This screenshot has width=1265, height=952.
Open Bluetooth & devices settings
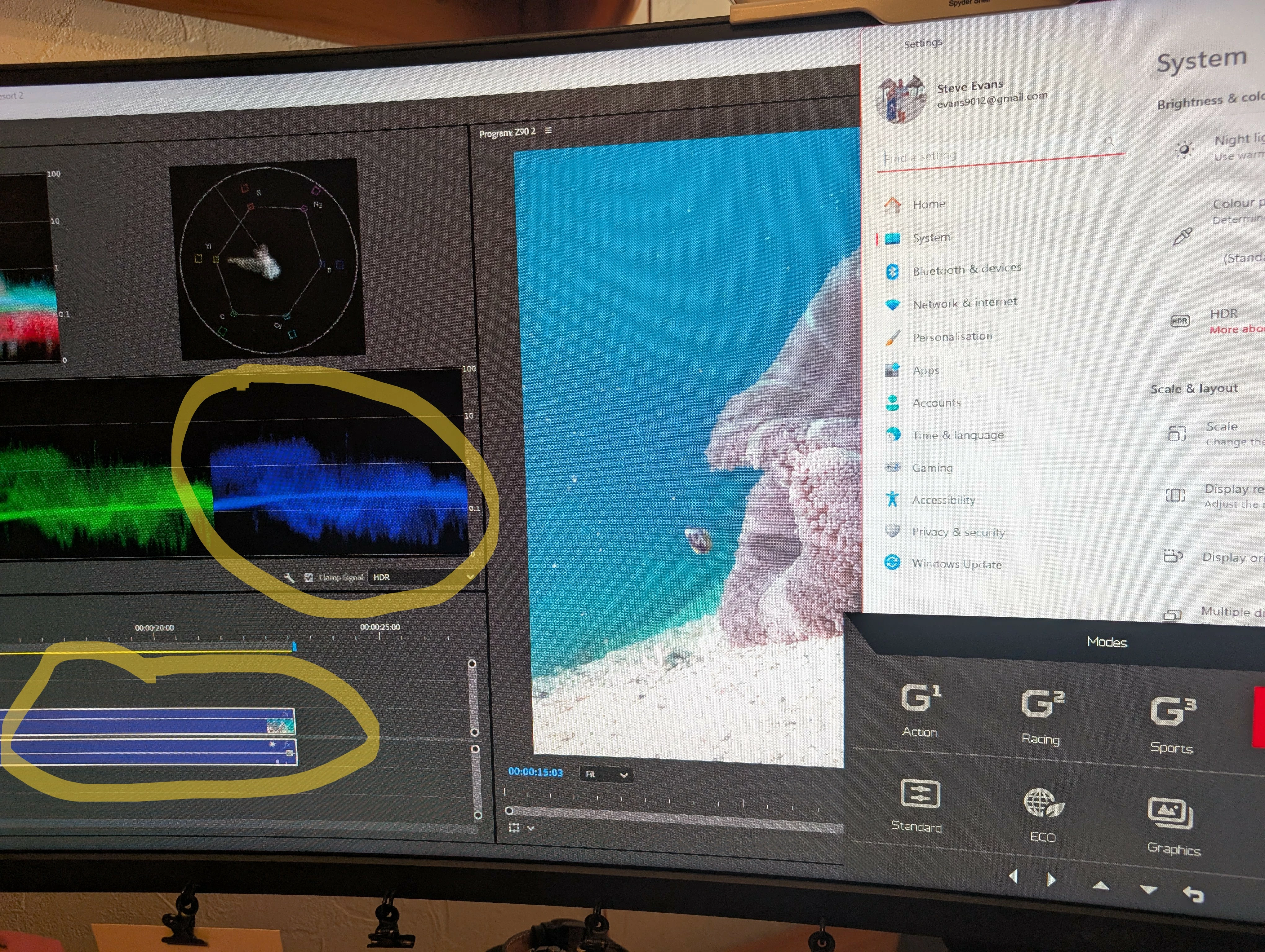(x=966, y=269)
